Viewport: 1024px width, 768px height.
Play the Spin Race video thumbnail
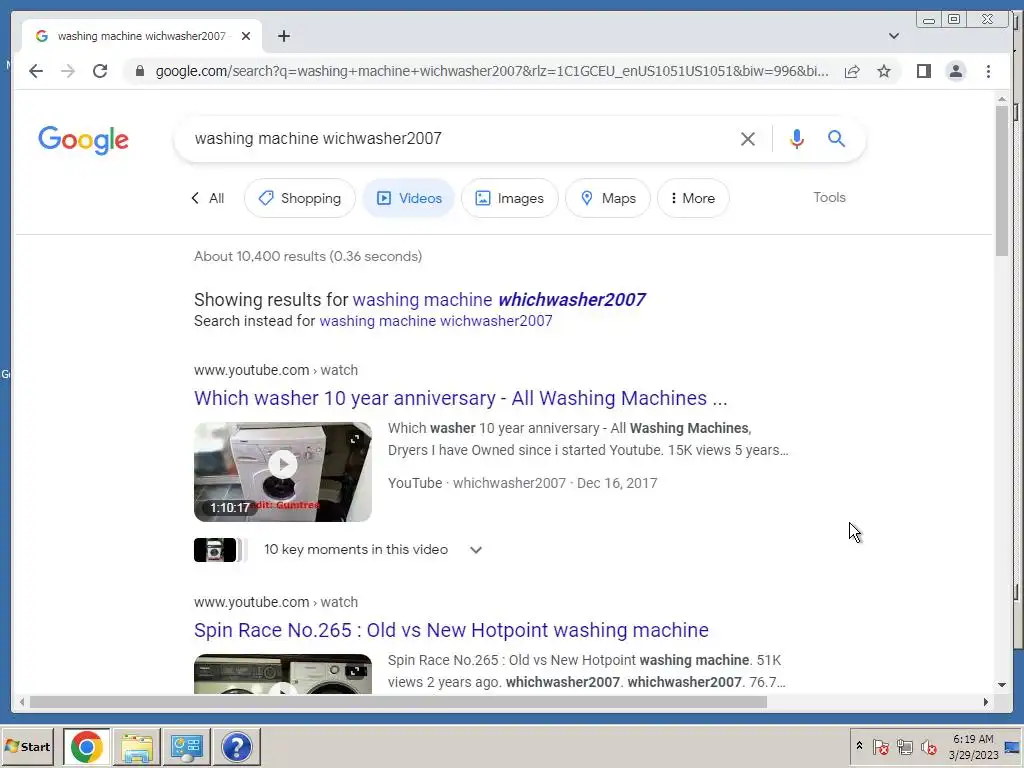[x=283, y=674]
